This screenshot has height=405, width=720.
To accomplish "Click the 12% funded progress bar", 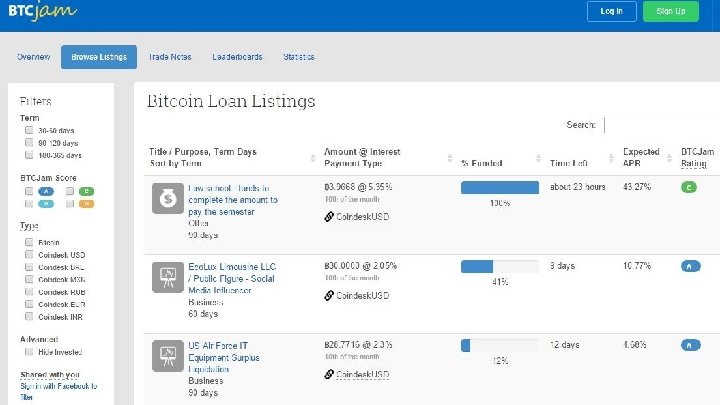I will click(500, 345).
